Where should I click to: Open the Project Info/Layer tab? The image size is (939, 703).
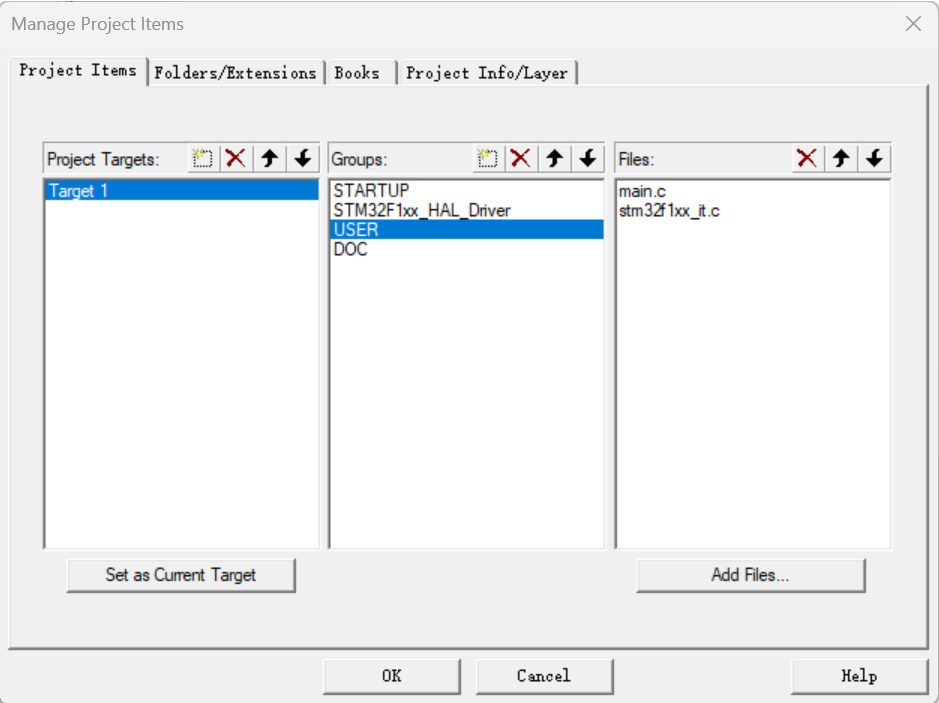(x=487, y=73)
